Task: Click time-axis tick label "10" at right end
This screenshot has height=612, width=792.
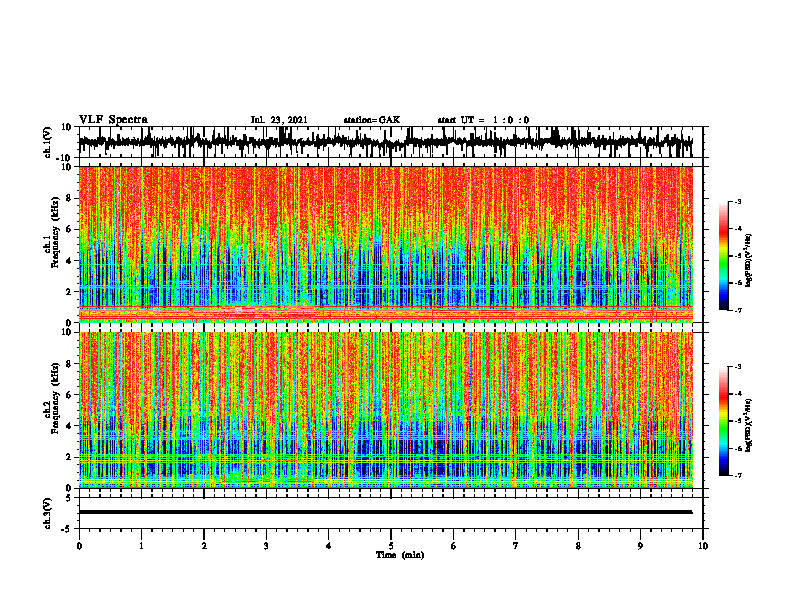Action: pyautogui.click(x=703, y=546)
